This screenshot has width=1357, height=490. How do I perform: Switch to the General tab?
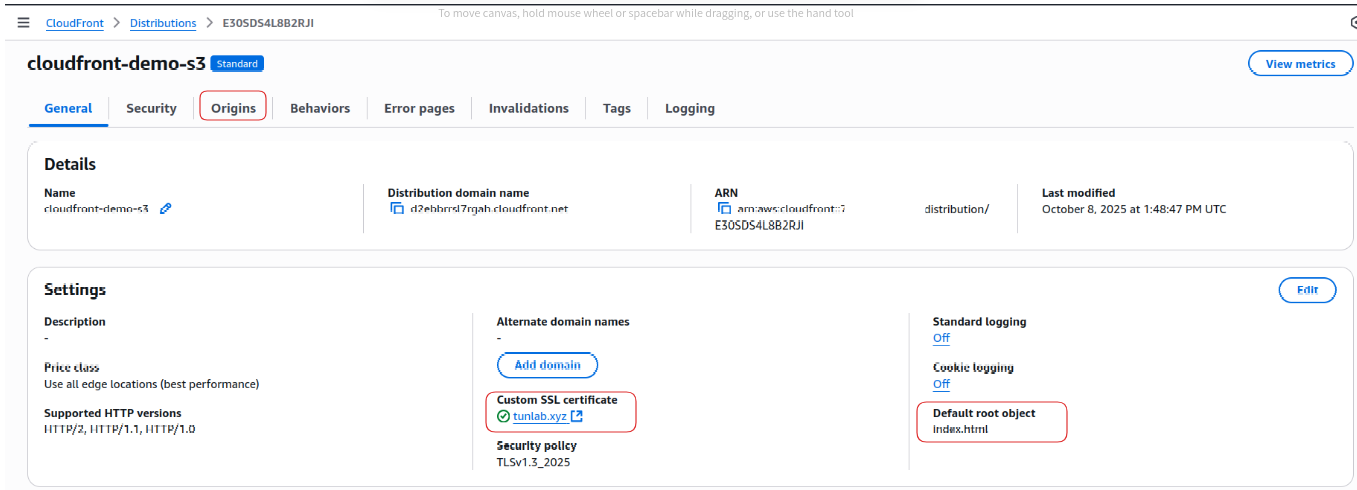coord(68,108)
